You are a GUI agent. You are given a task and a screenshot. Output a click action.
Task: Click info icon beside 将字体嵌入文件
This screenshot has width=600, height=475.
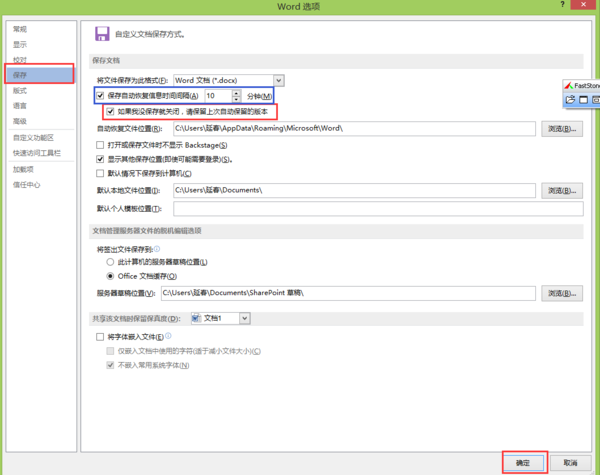pyautogui.click(x=168, y=336)
